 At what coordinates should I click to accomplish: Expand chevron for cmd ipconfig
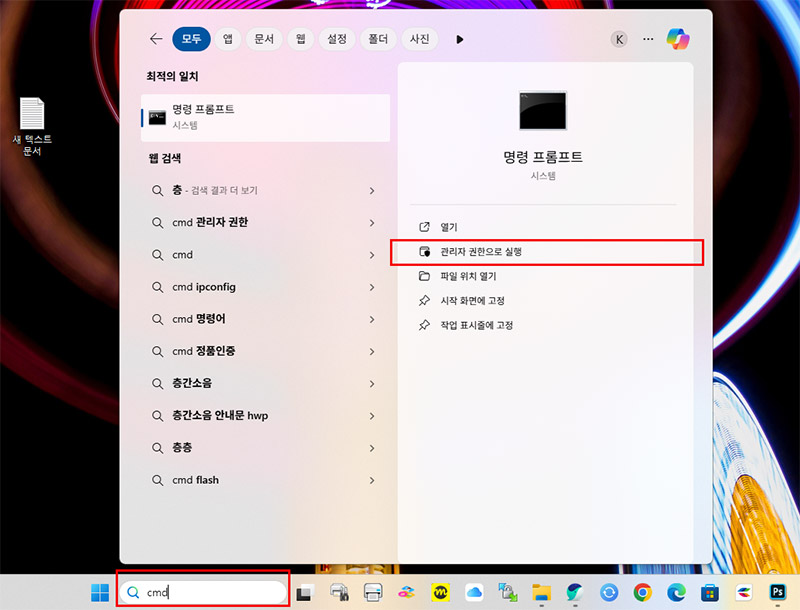372,287
